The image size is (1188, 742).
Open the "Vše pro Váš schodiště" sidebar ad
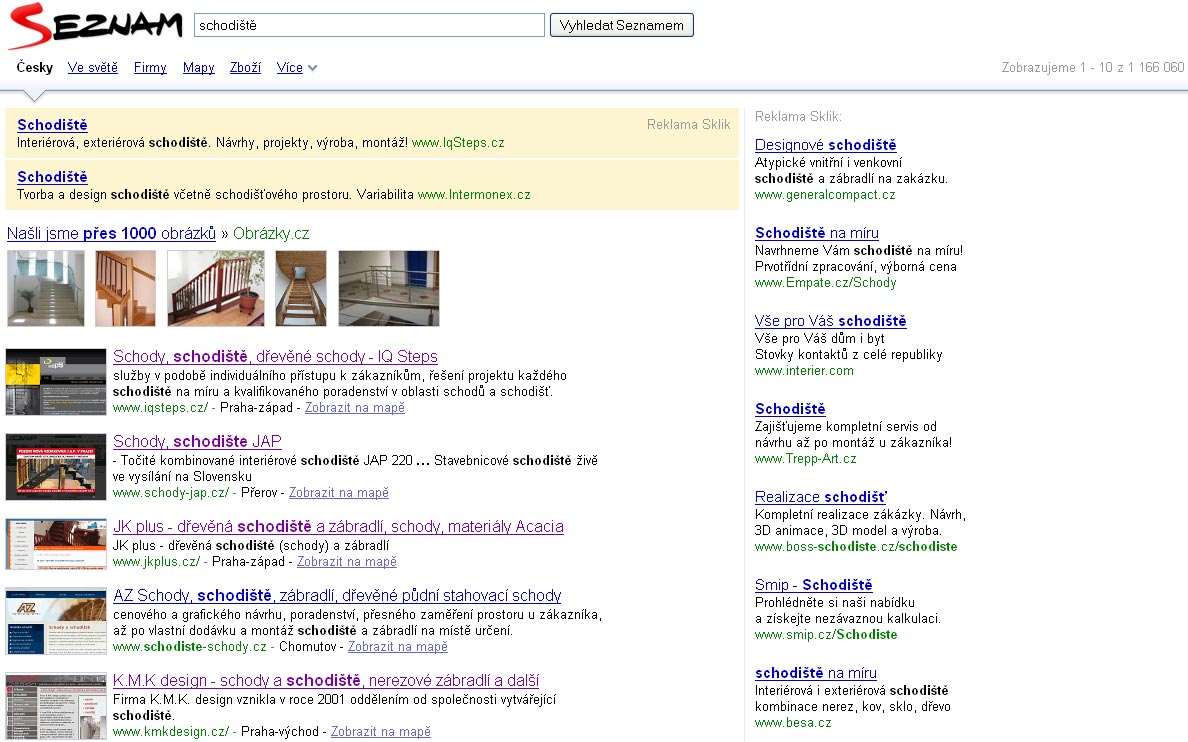[830, 321]
